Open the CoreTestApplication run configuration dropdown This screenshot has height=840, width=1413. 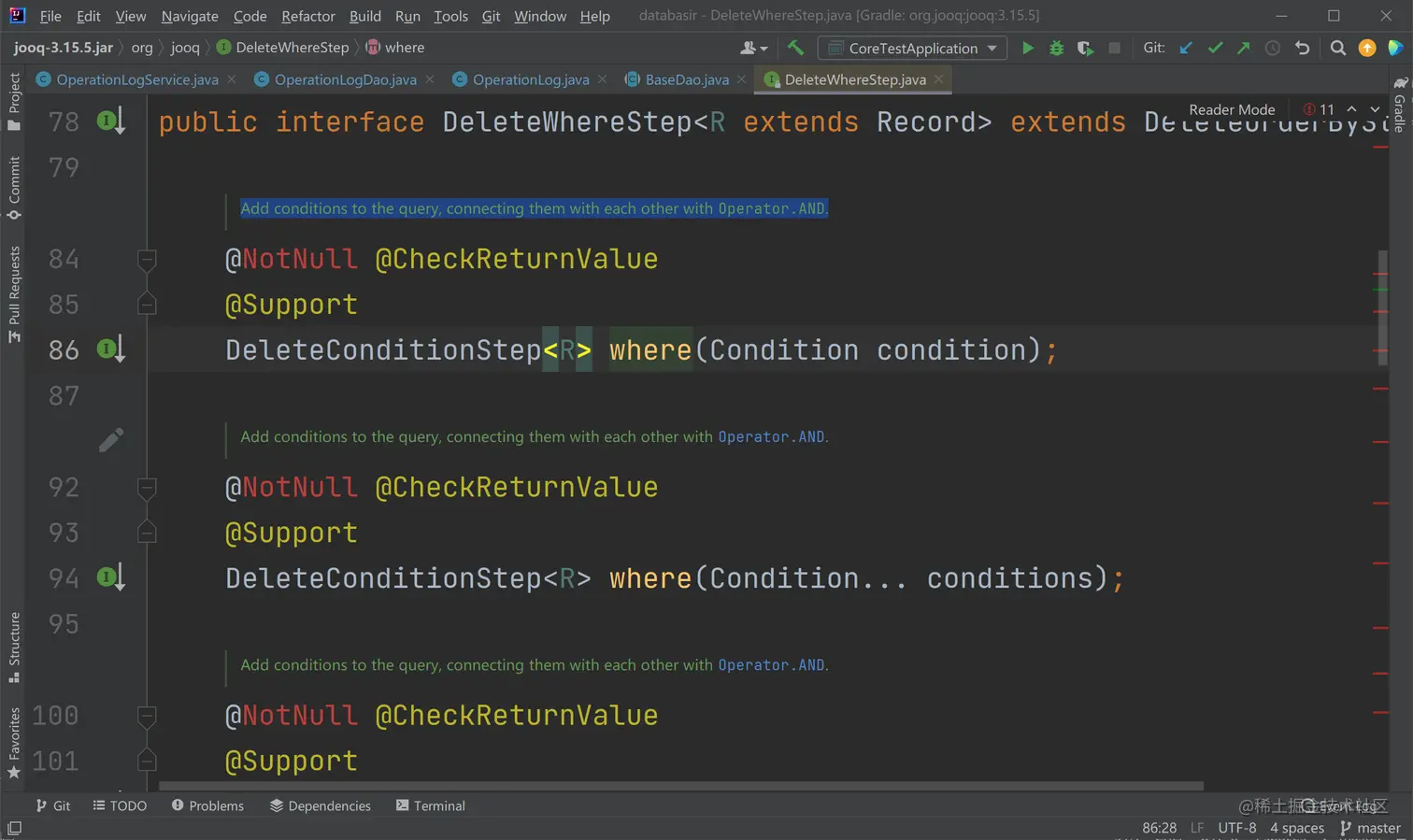912,48
